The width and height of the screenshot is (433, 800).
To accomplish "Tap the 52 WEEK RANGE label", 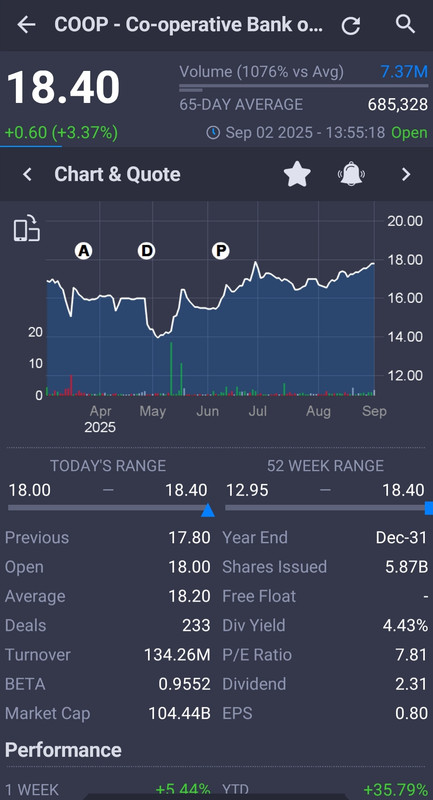I will 325,466.
